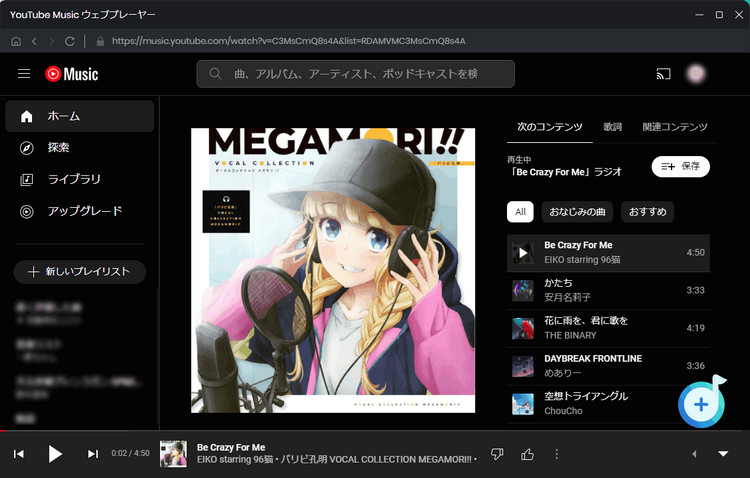This screenshot has width=750, height=478.
Task: Click the player bar album thumbnail
Action: click(173, 454)
